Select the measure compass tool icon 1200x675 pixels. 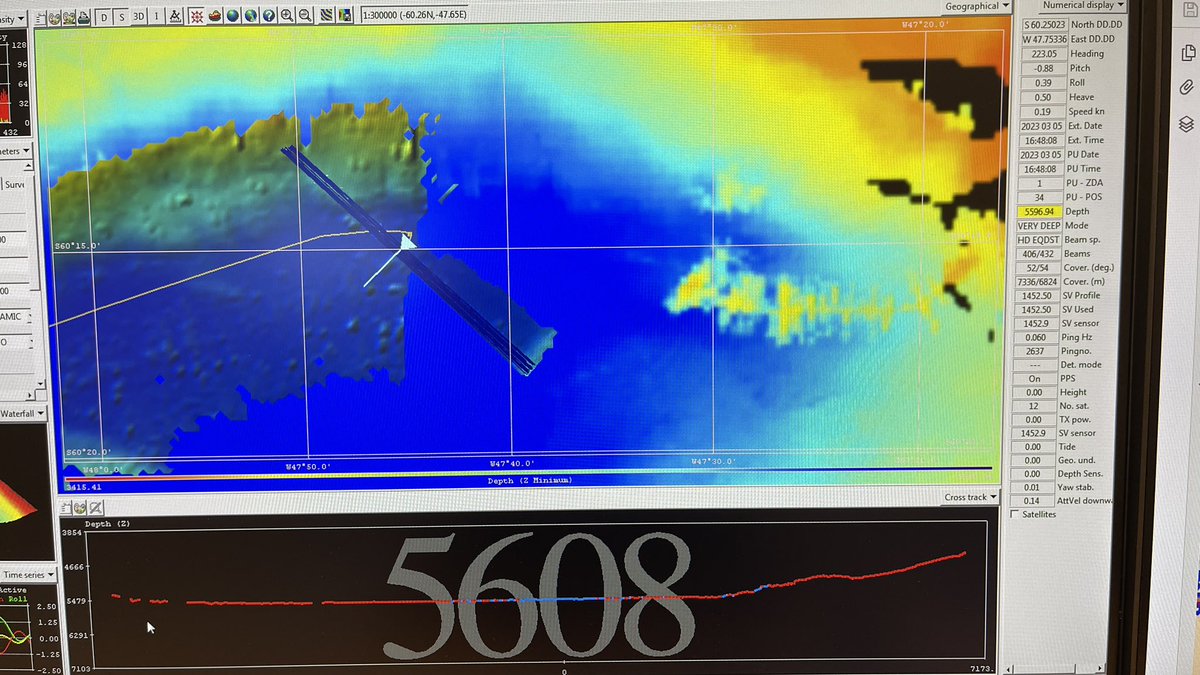pyautogui.click(x=175, y=17)
